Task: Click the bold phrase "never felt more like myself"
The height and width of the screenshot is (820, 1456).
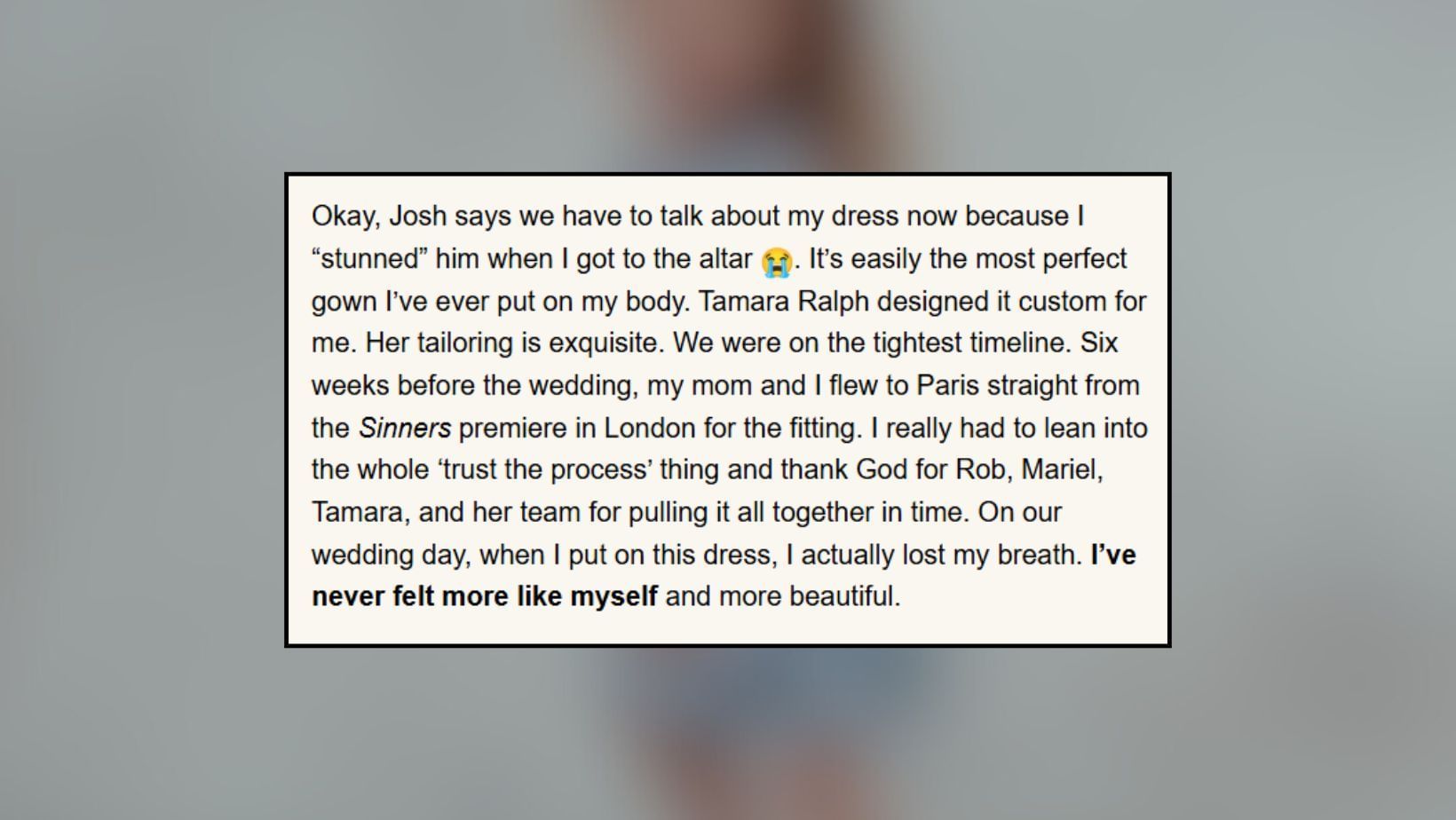Action: [x=485, y=596]
